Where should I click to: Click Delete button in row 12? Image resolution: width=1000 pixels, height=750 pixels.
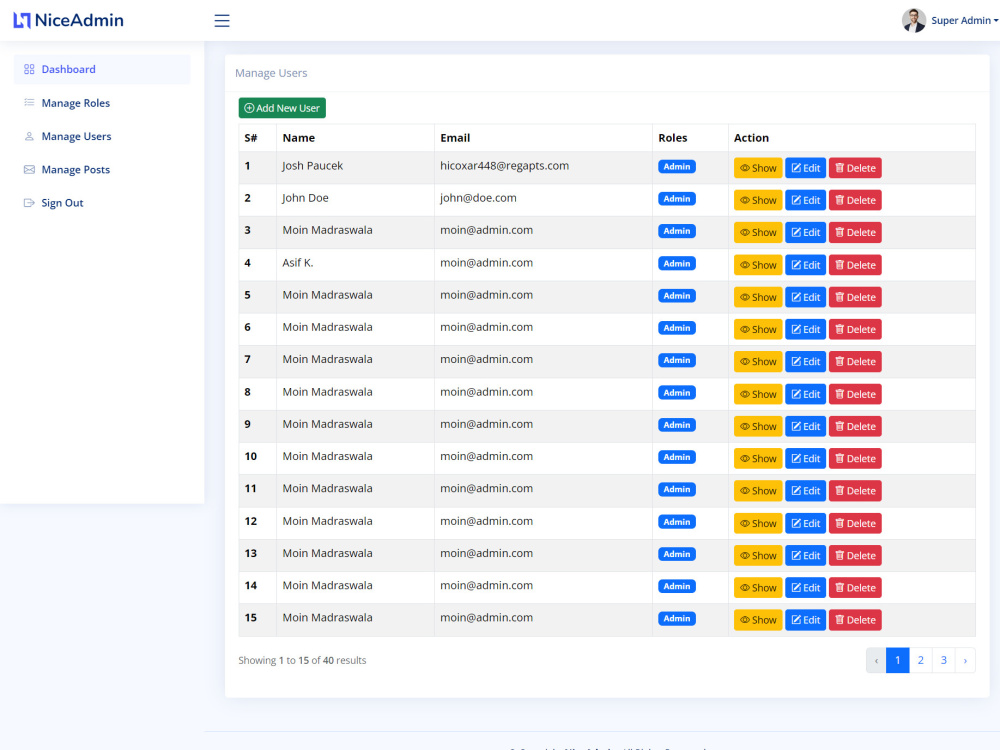tap(855, 523)
